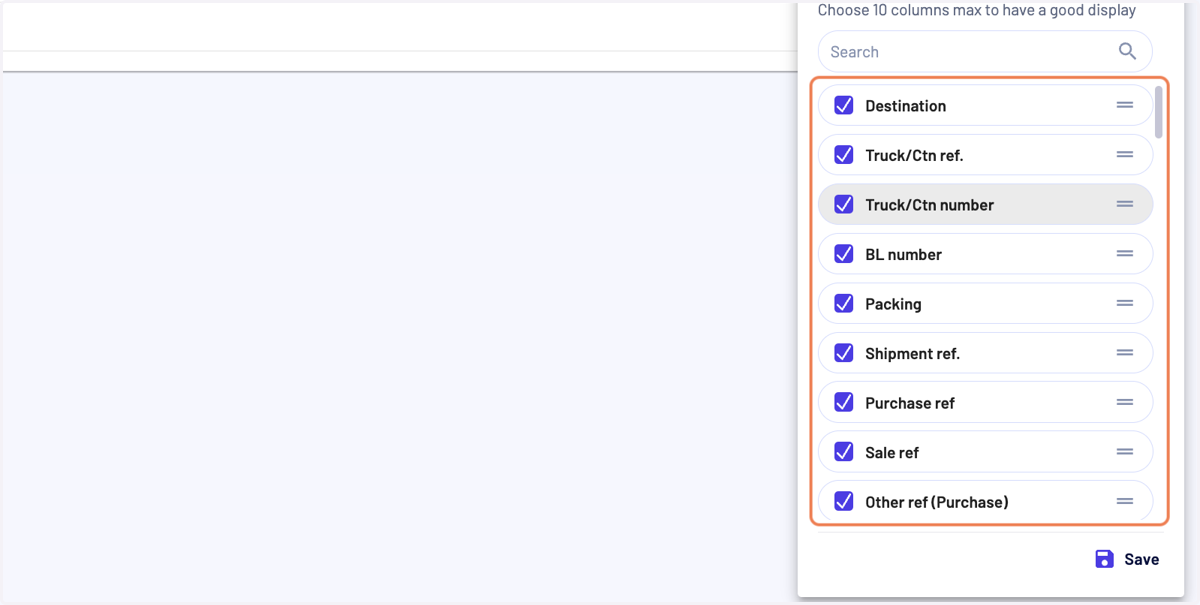This screenshot has height=605, width=1200.
Task: Click the "Choose 10 columns max" hint text
Action: [977, 10]
